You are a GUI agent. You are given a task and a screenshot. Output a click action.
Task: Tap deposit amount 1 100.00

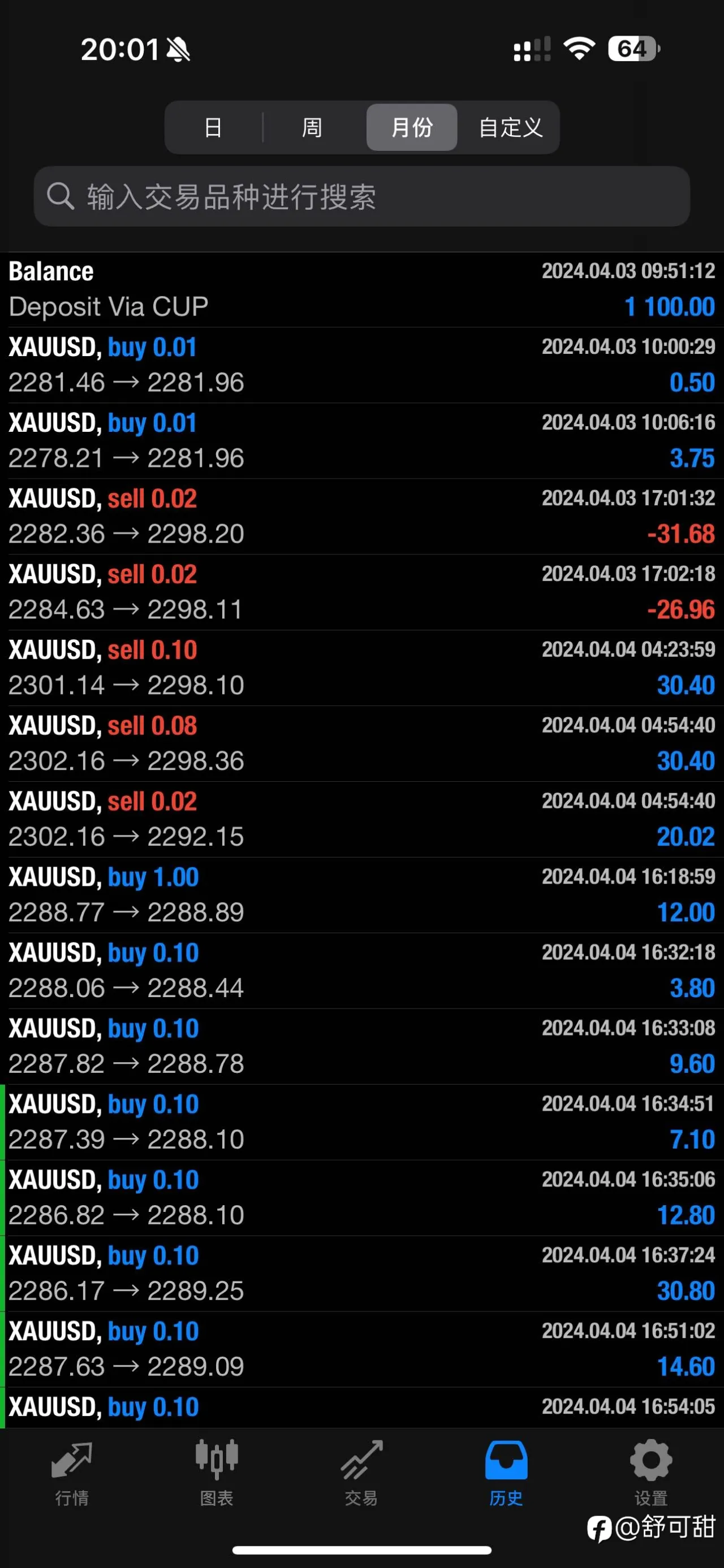[669, 307]
